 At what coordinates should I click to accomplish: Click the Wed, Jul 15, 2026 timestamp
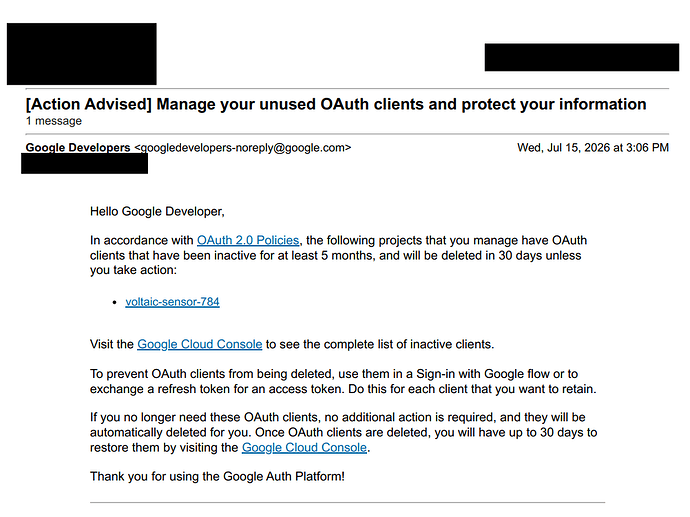(593, 148)
